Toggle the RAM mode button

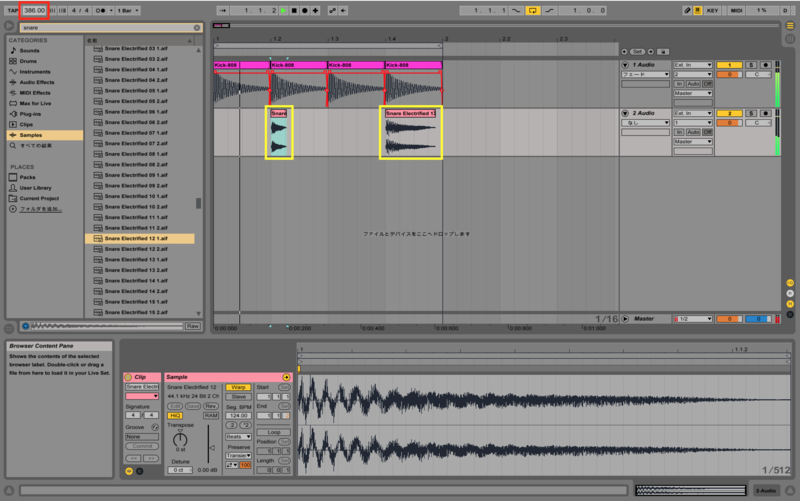(x=211, y=416)
